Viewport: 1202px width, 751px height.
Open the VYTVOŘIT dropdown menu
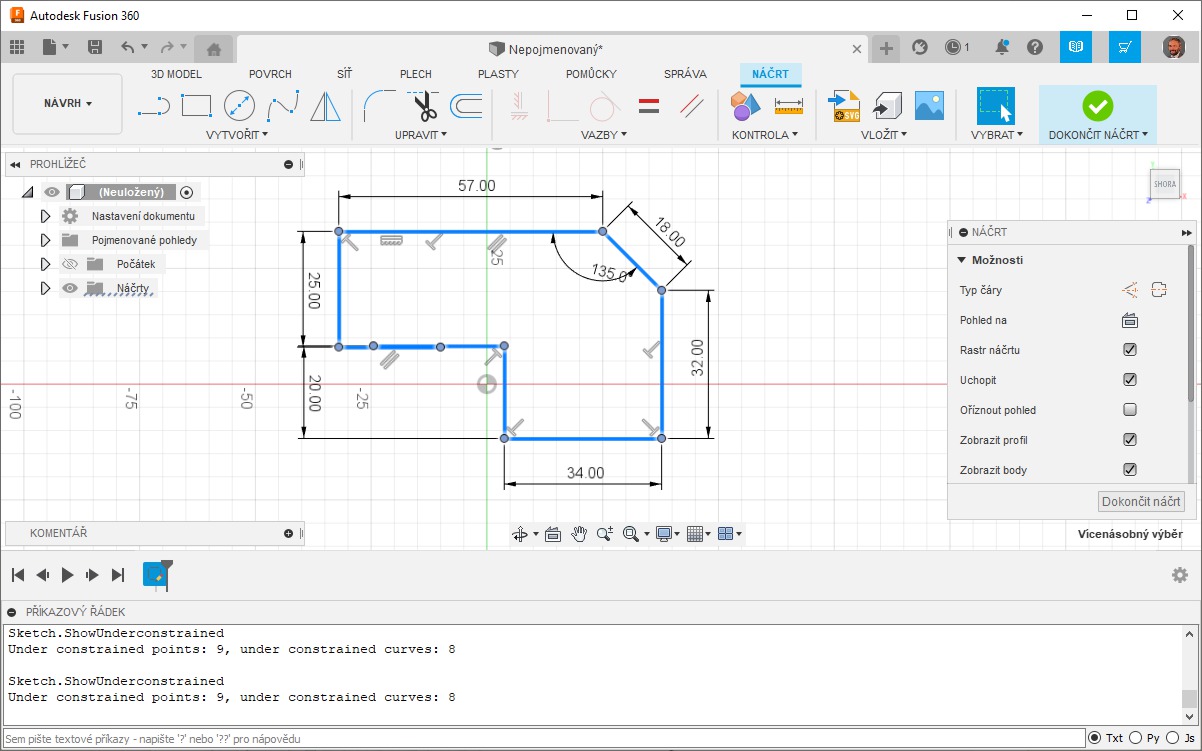click(237, 134)
